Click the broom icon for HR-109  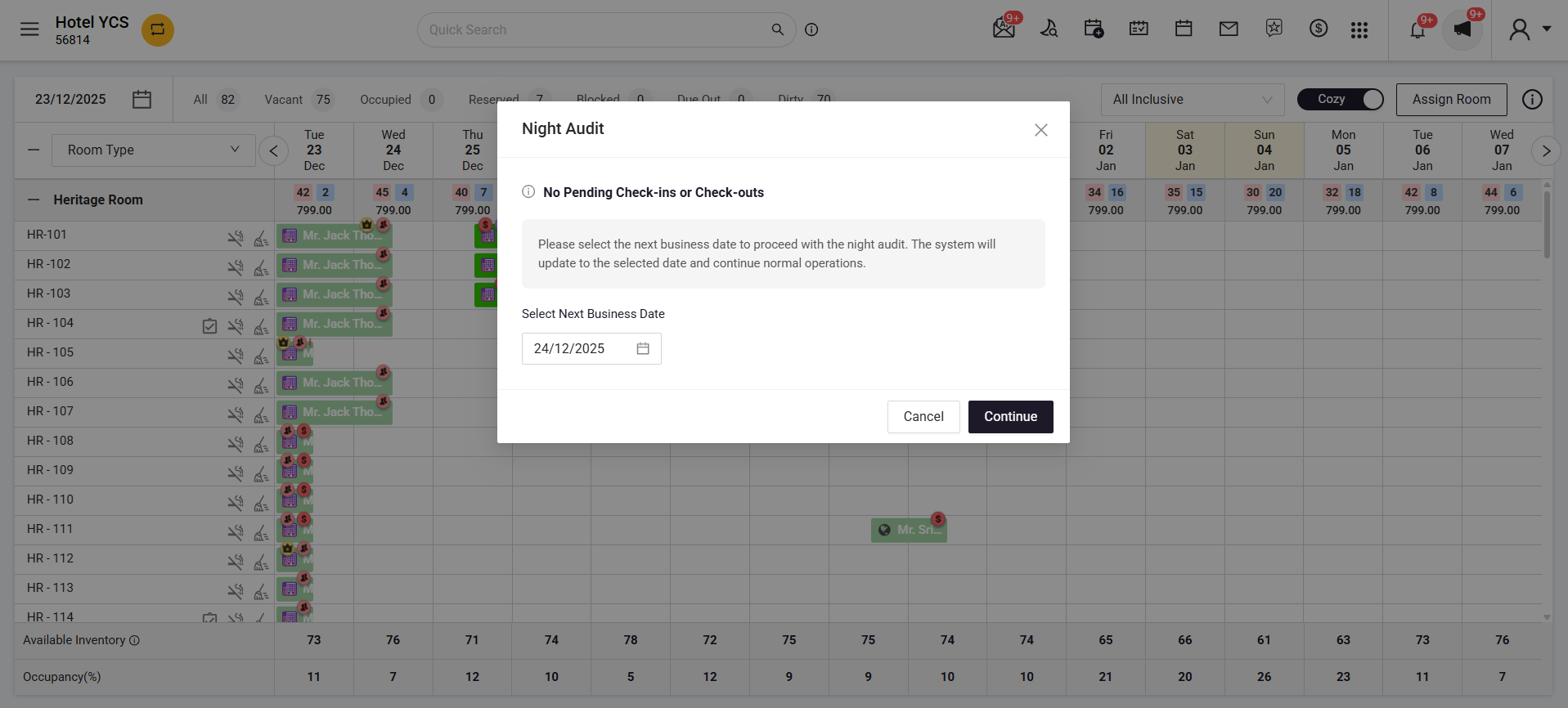pos(261,473)
